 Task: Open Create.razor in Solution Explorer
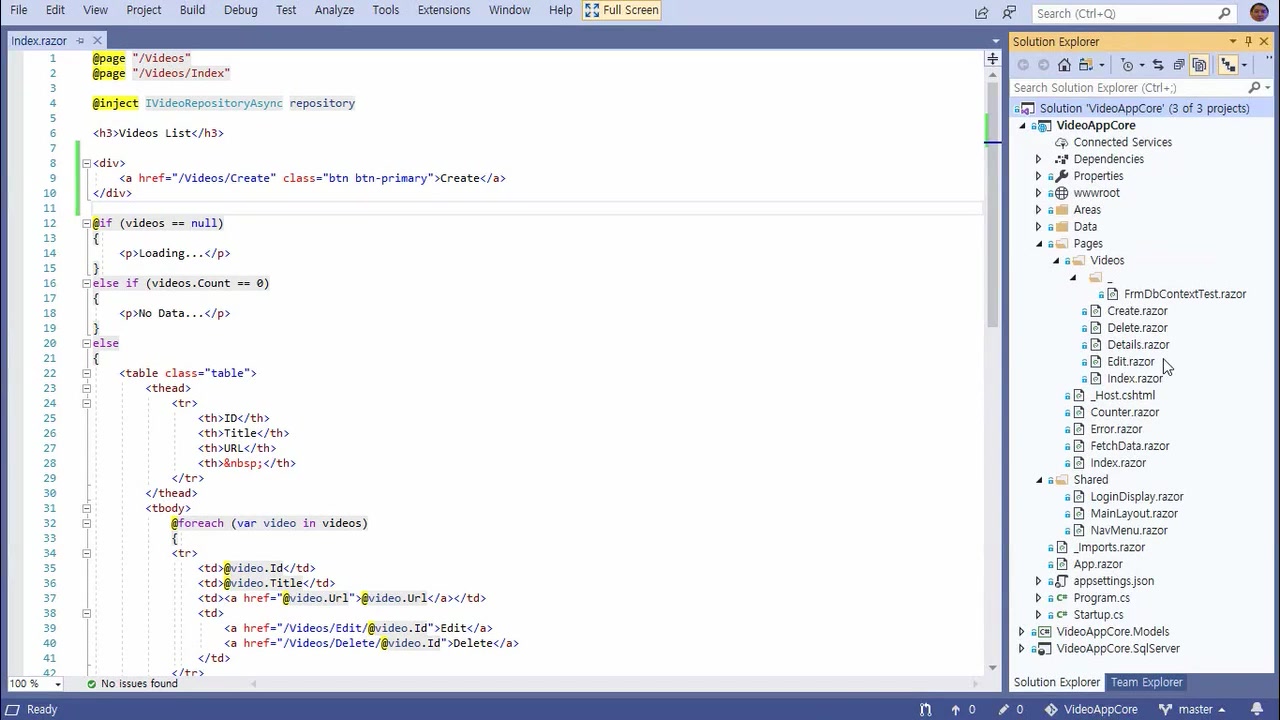[1137, 311]
